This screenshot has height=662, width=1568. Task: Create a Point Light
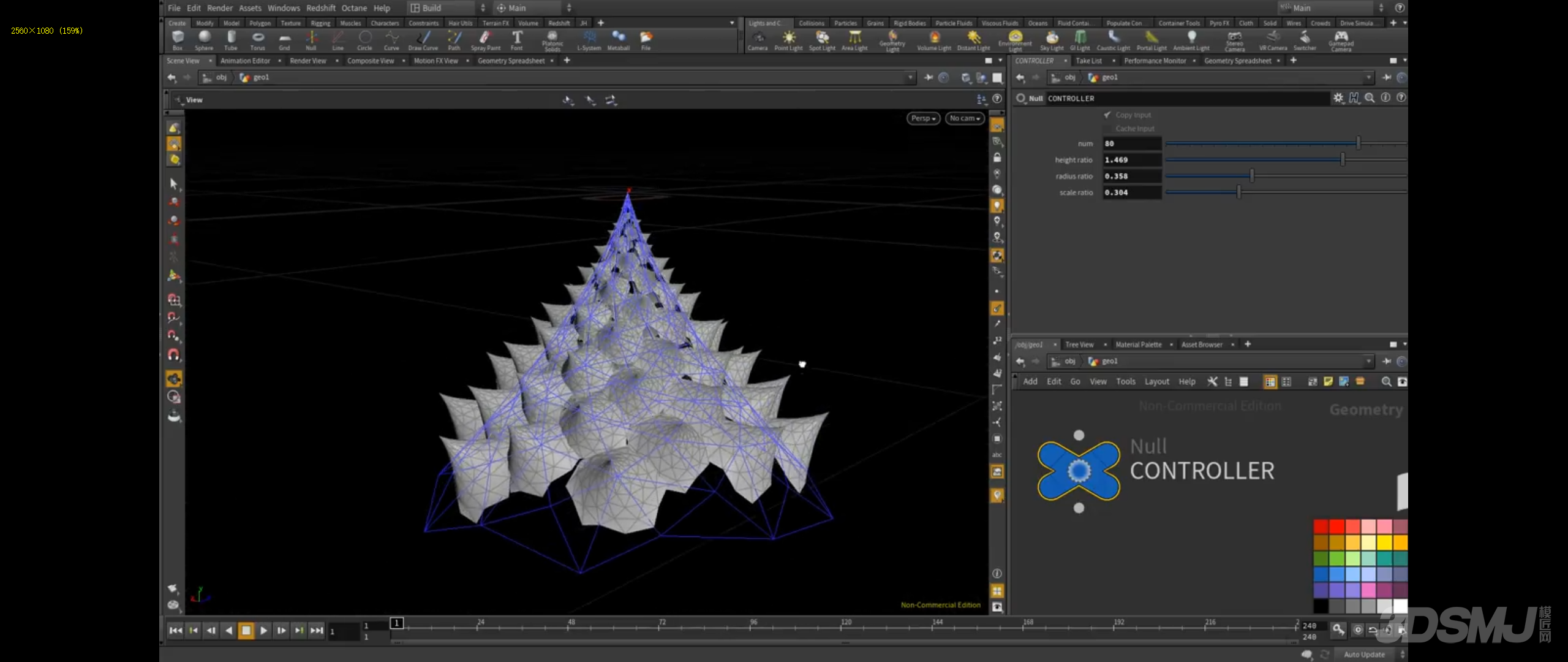(788, 40)
